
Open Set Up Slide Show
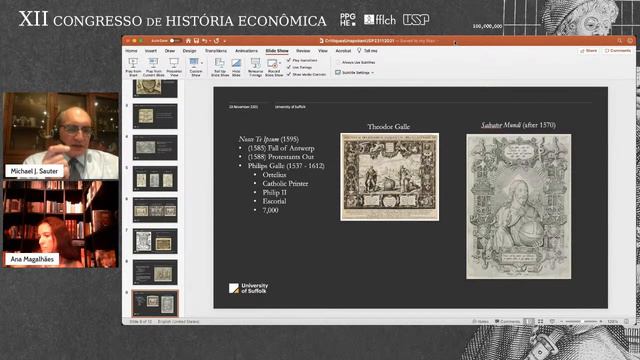tap(220, 67)
